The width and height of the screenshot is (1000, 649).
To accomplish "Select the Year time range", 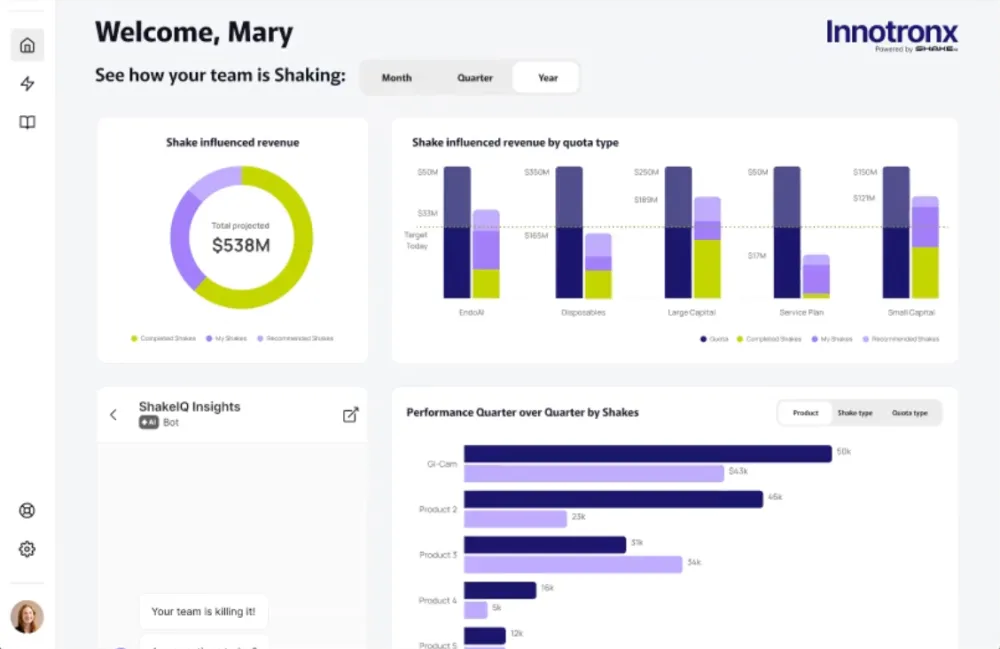I will [548, 78].
